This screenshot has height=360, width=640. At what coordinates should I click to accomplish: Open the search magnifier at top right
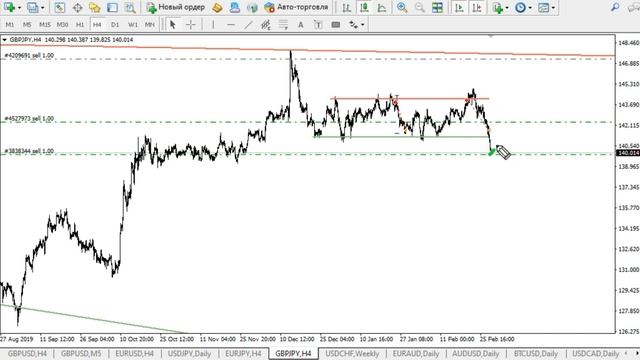click(615, 7)
